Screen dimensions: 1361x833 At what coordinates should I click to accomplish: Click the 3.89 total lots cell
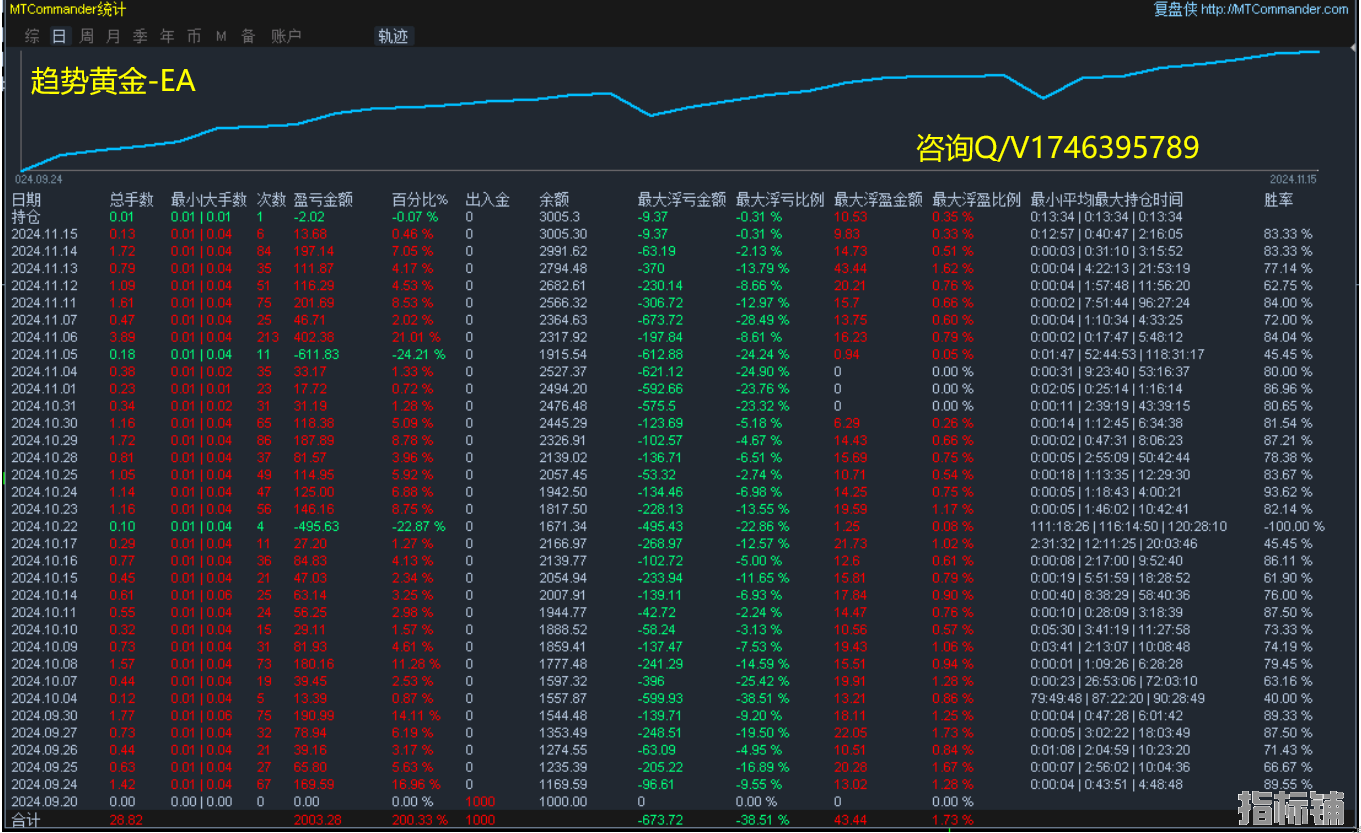[x=123, y=337]
